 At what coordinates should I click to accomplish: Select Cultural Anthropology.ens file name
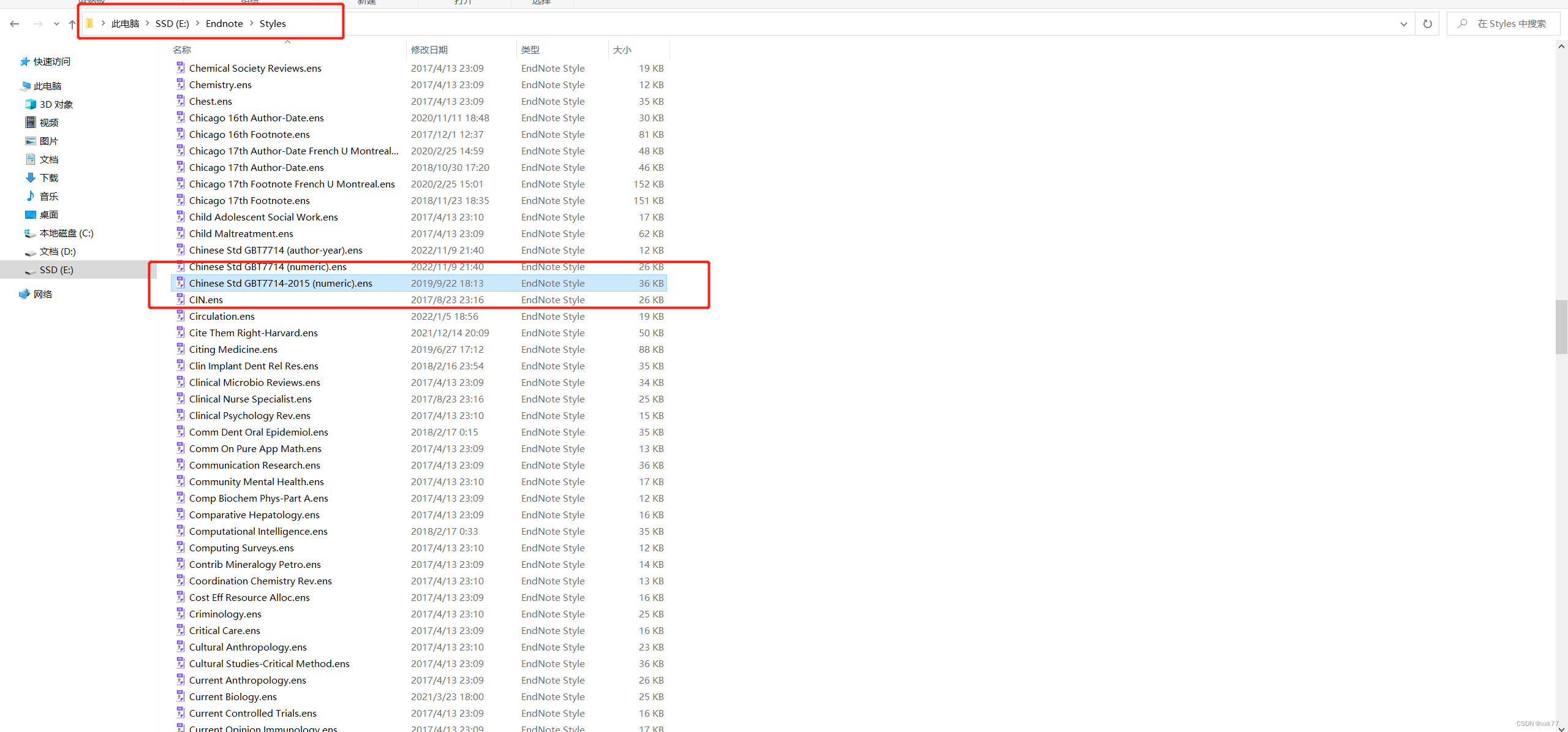(248, 647)
